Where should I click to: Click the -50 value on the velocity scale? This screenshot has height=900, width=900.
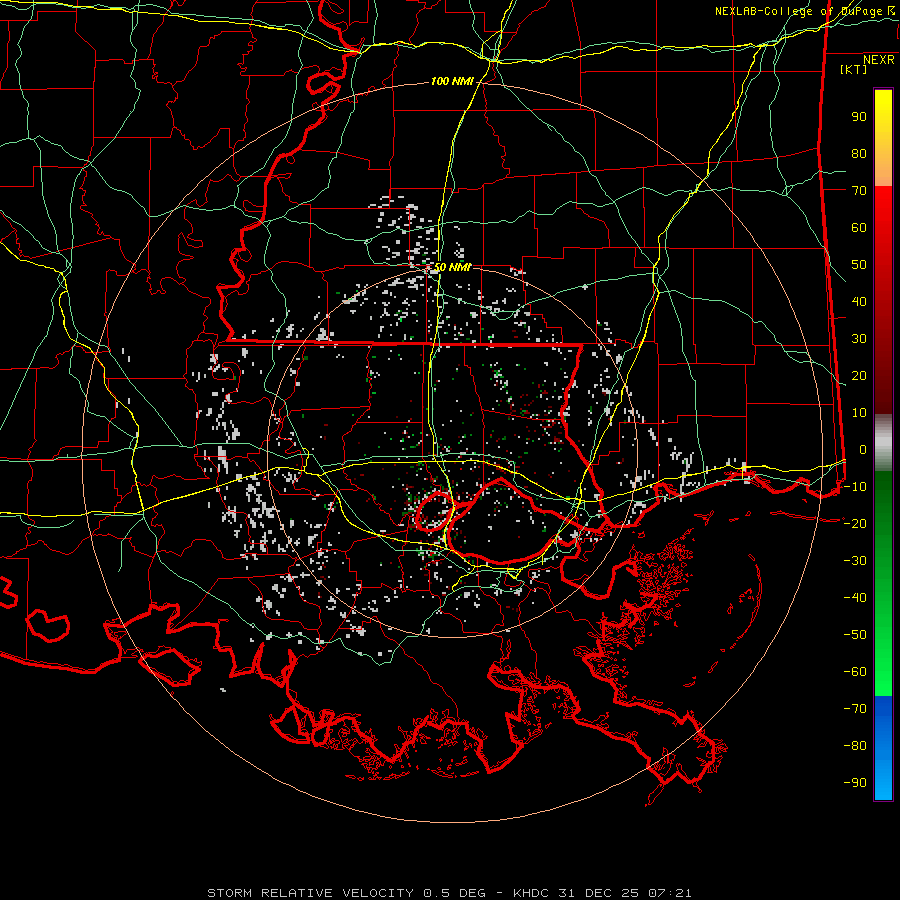pos(855,635)
